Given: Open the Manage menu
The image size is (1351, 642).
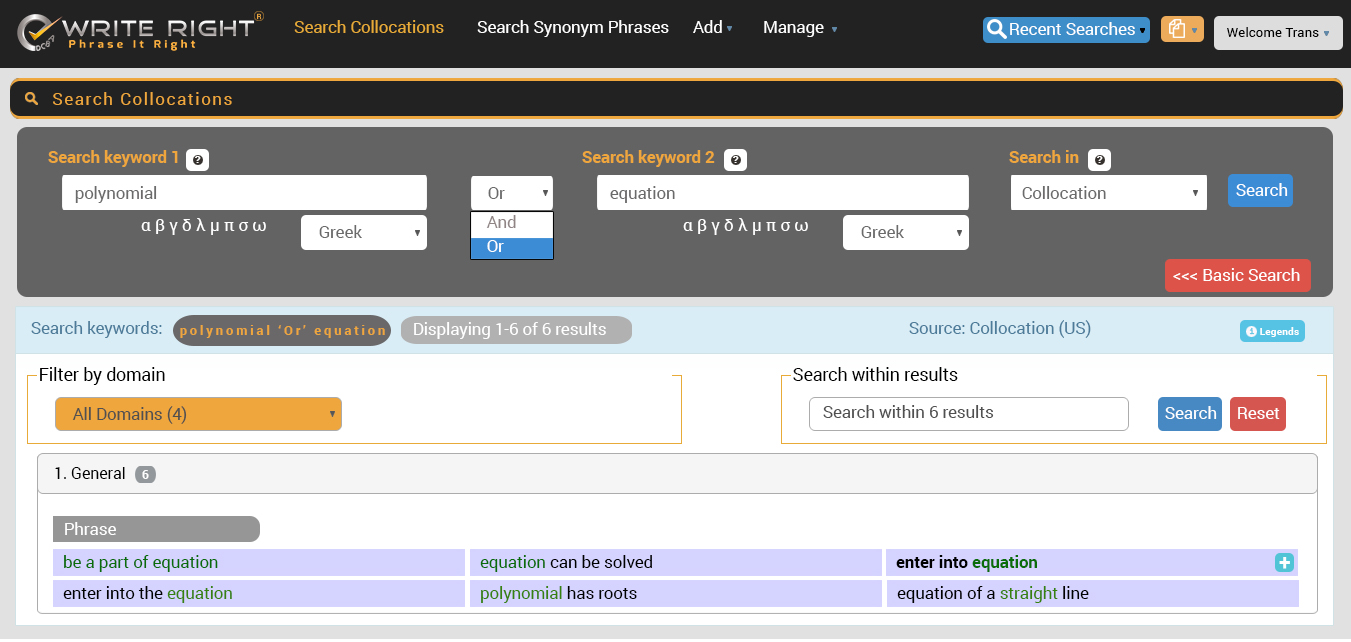Looking at the screenshot, I should [799, 28].
